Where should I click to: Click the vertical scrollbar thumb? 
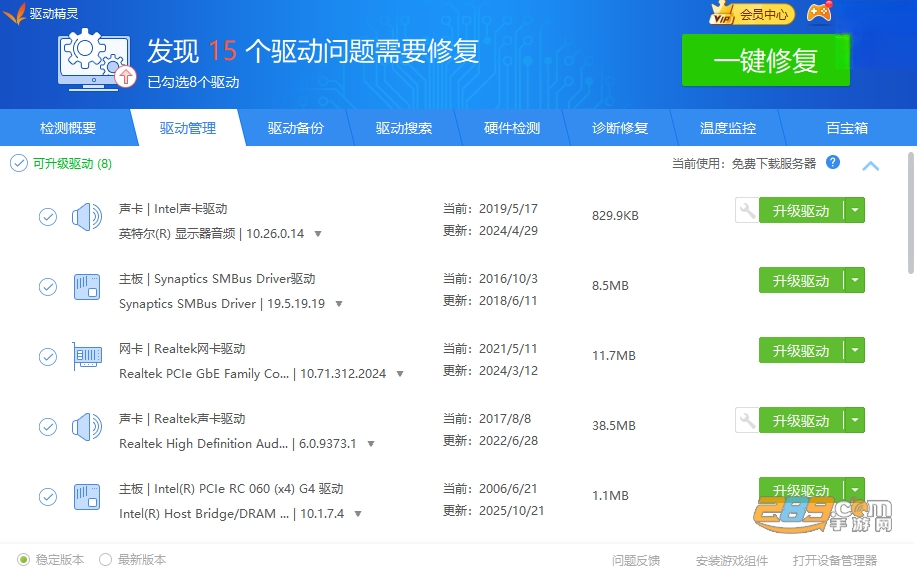[911, 212]
